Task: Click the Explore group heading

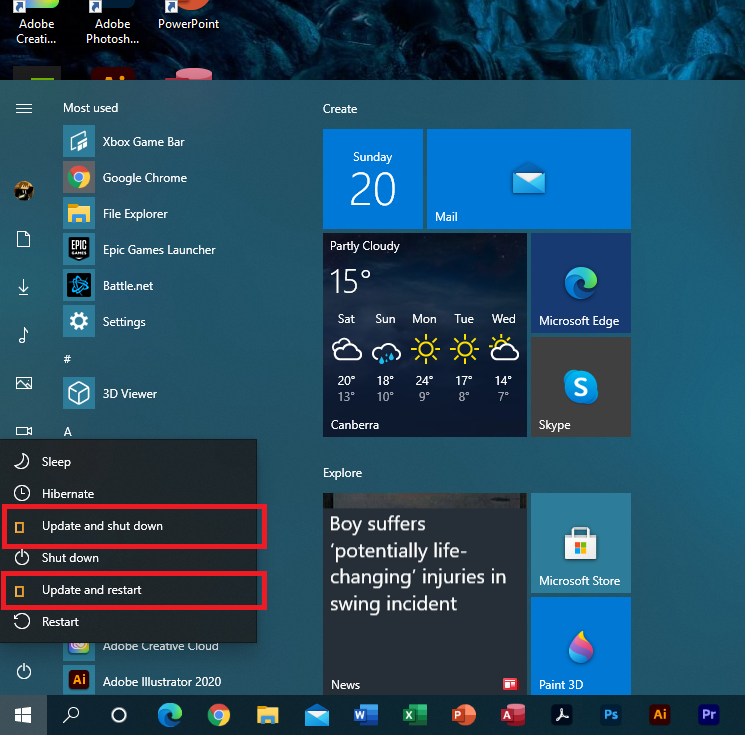Action: click(x=342, y=473)
